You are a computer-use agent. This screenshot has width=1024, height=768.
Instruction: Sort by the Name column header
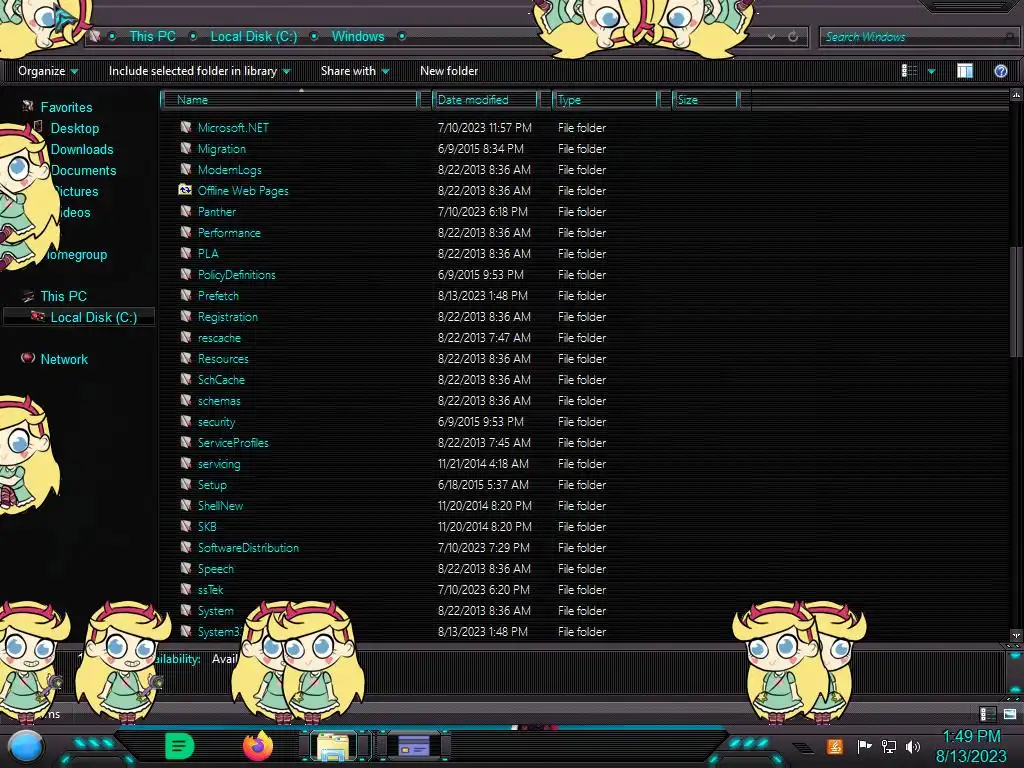pos(289,99)
